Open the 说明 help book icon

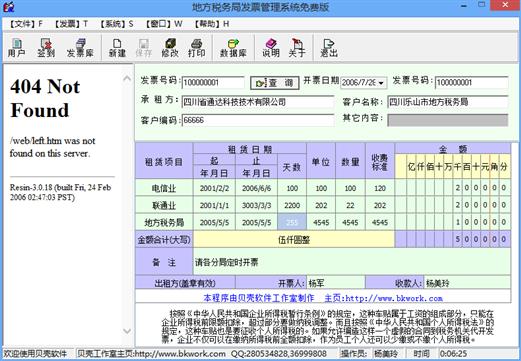pyautogui.click(x=271, y=48)
